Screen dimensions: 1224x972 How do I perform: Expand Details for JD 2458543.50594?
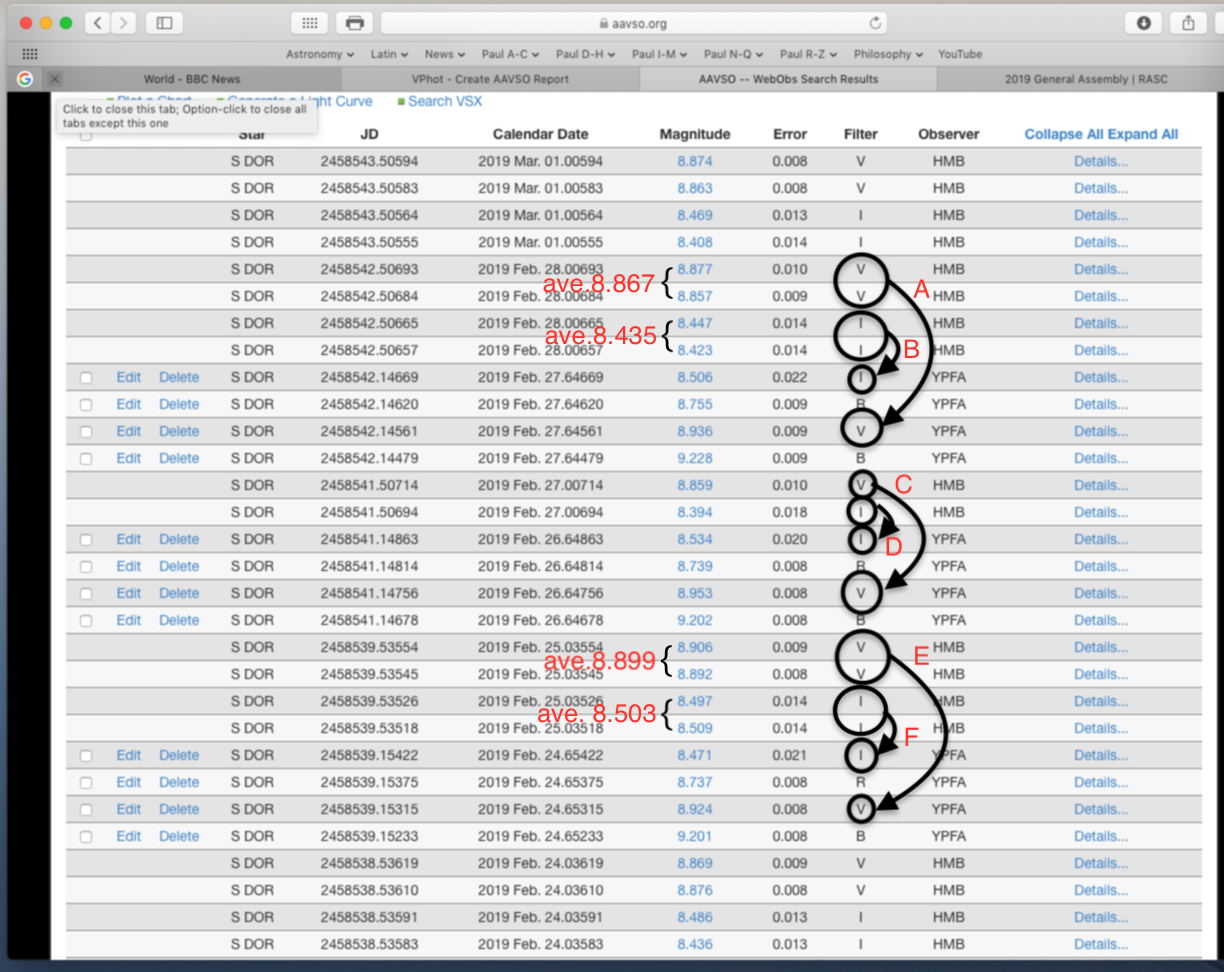(1101, 162)
